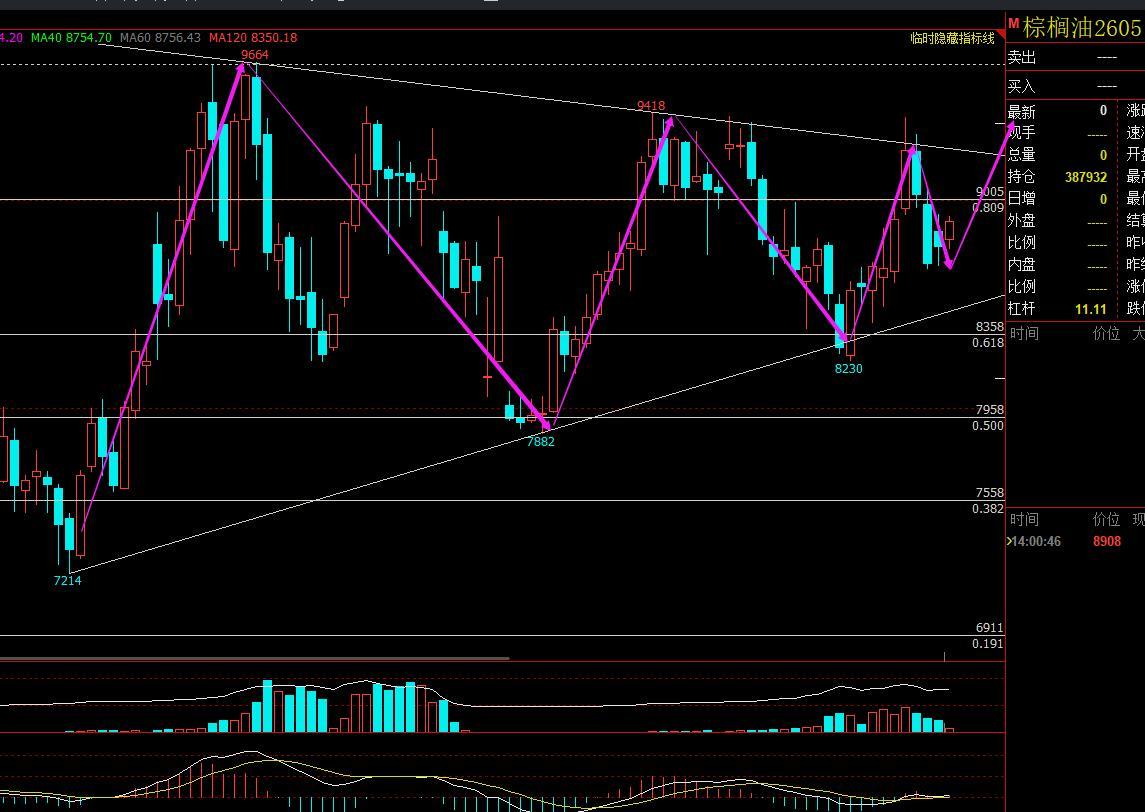Click the MA120 8350.18 indicator label
1145x812 pixels.
point(253,37)
